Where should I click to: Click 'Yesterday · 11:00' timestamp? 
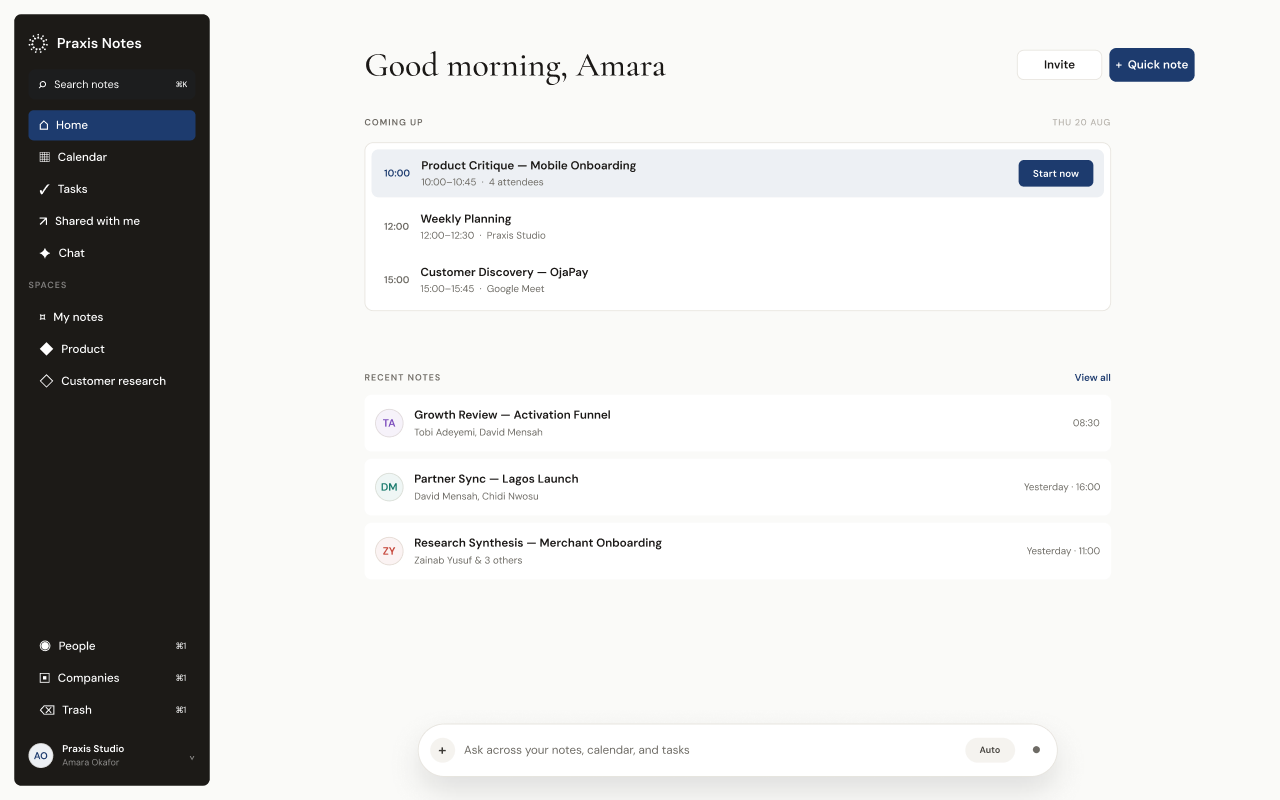1063,551
